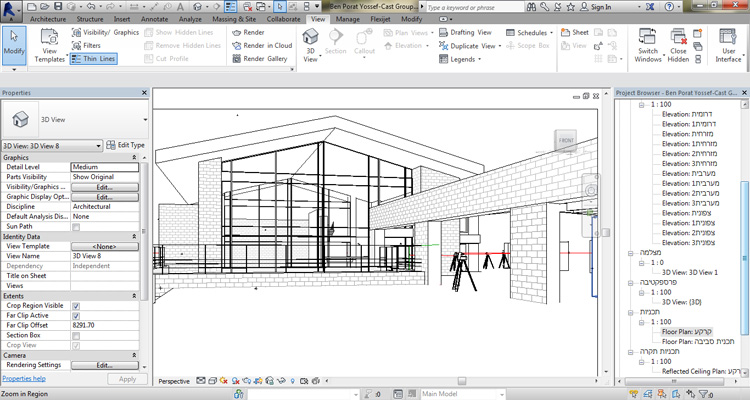
Task: Collapse the Camera properties group
Action: (134, 356)
